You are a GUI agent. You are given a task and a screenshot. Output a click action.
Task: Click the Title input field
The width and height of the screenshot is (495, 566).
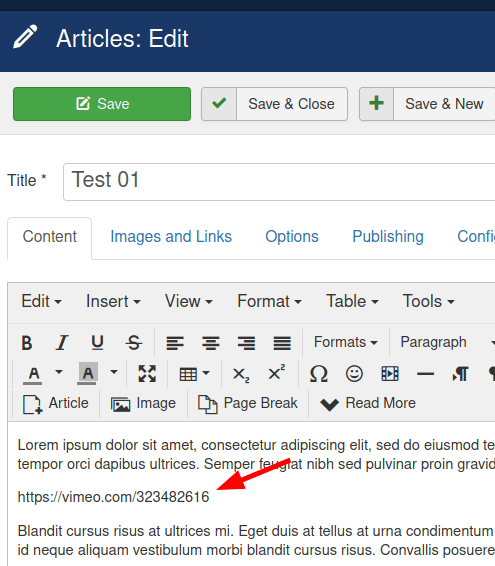tap(279, 182)
